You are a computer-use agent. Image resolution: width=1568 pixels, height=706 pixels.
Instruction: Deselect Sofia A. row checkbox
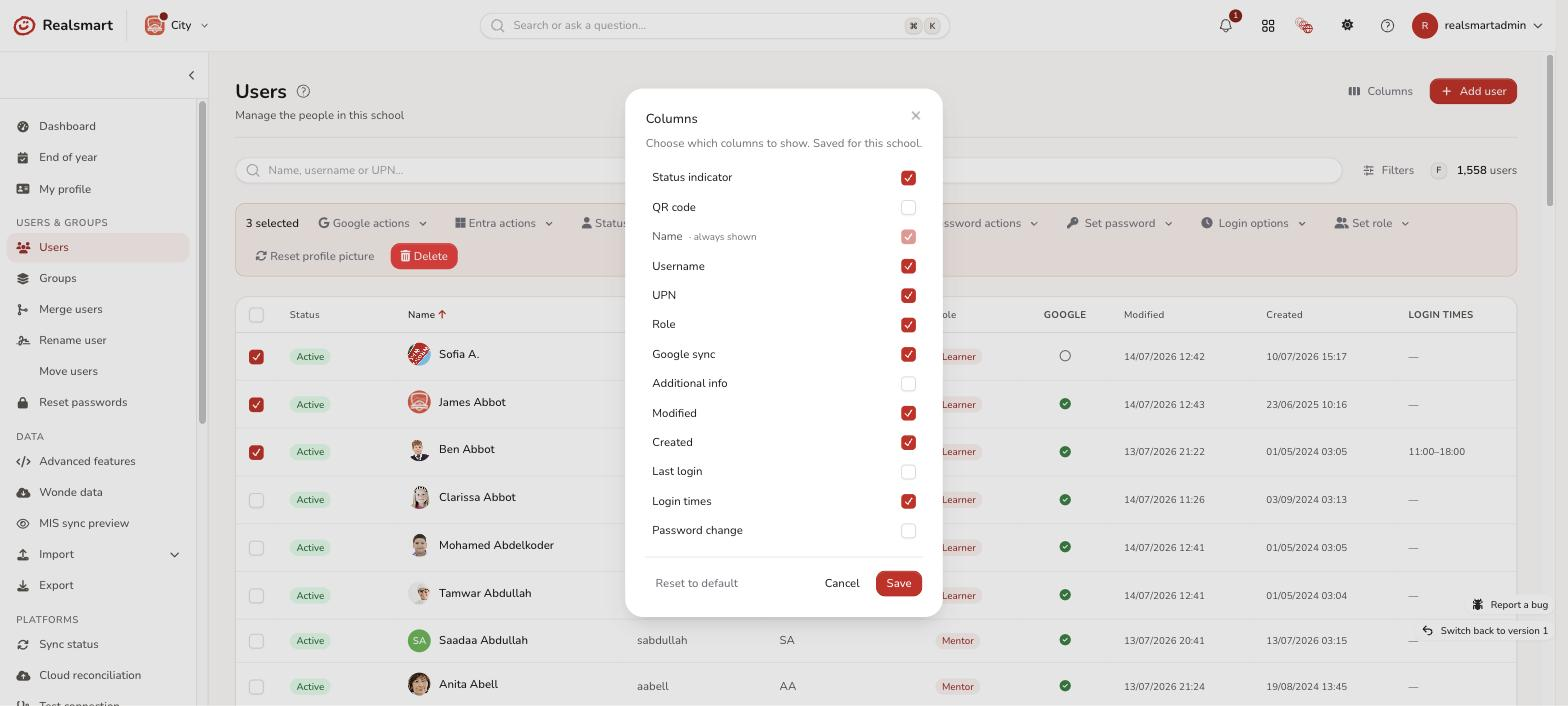pyautogui.click(x=256, y=357)
